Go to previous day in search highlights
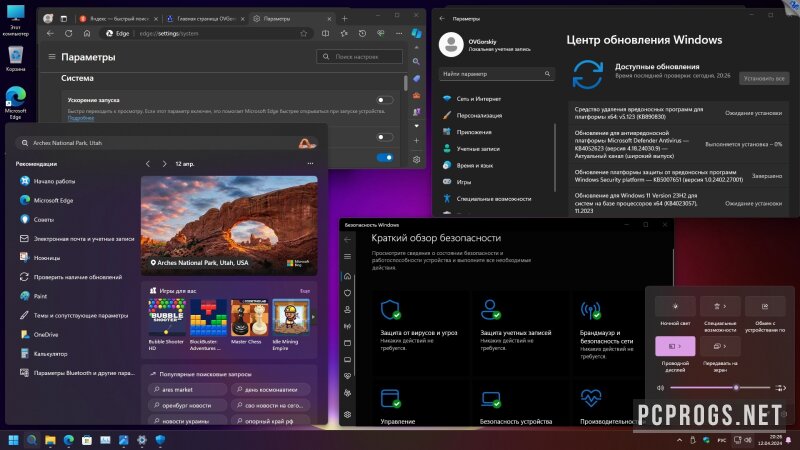Screen dimensions: 800x450 click(x=148, y=164)
